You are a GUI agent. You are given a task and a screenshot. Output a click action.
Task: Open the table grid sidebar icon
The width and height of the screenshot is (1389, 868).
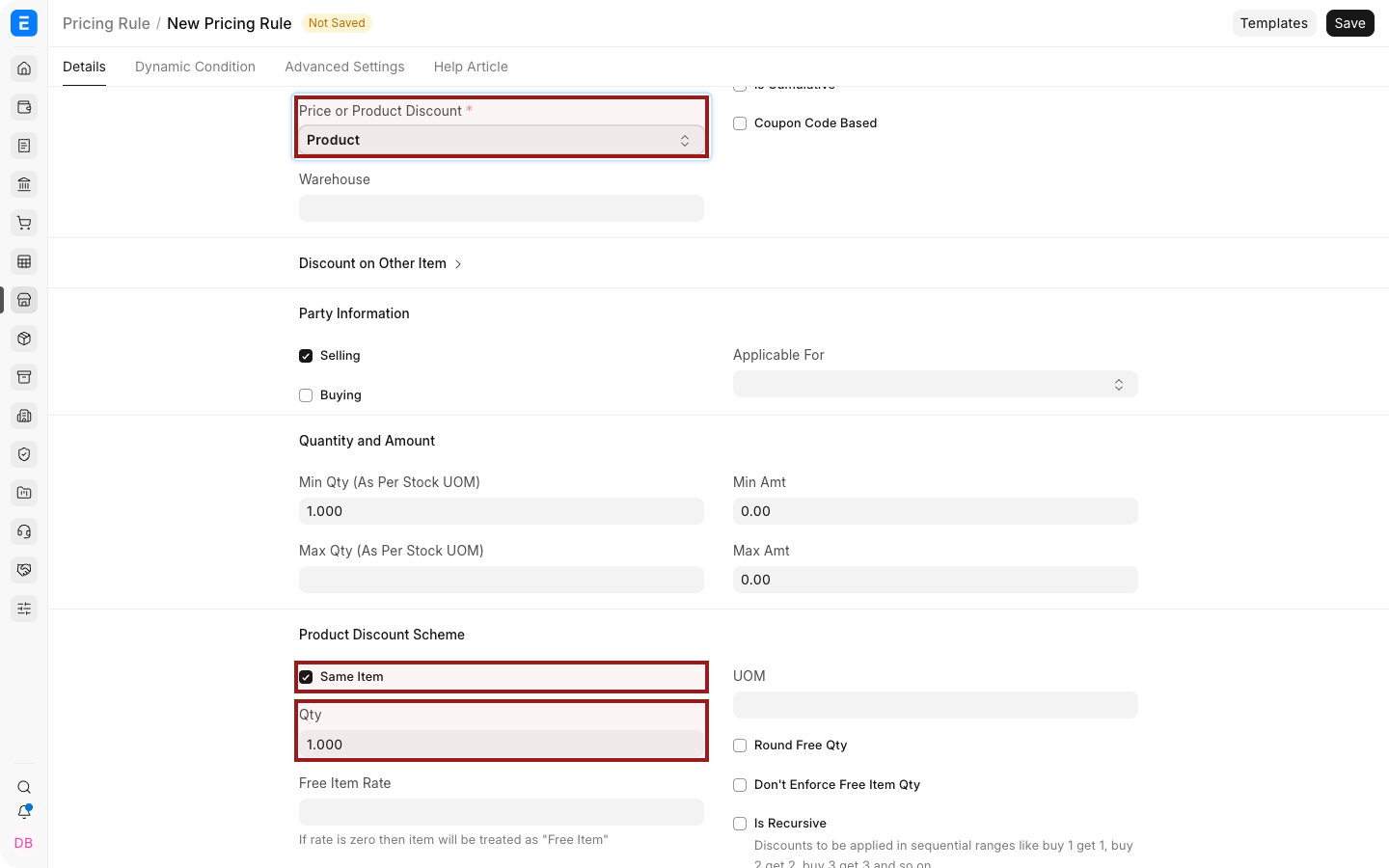pos(24,261)
